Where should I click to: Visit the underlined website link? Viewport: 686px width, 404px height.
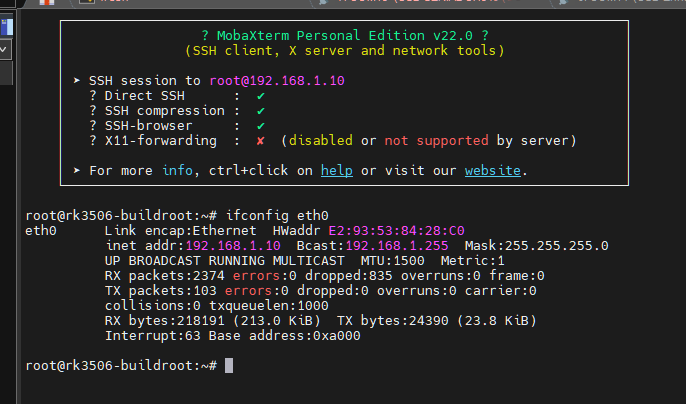493,171
